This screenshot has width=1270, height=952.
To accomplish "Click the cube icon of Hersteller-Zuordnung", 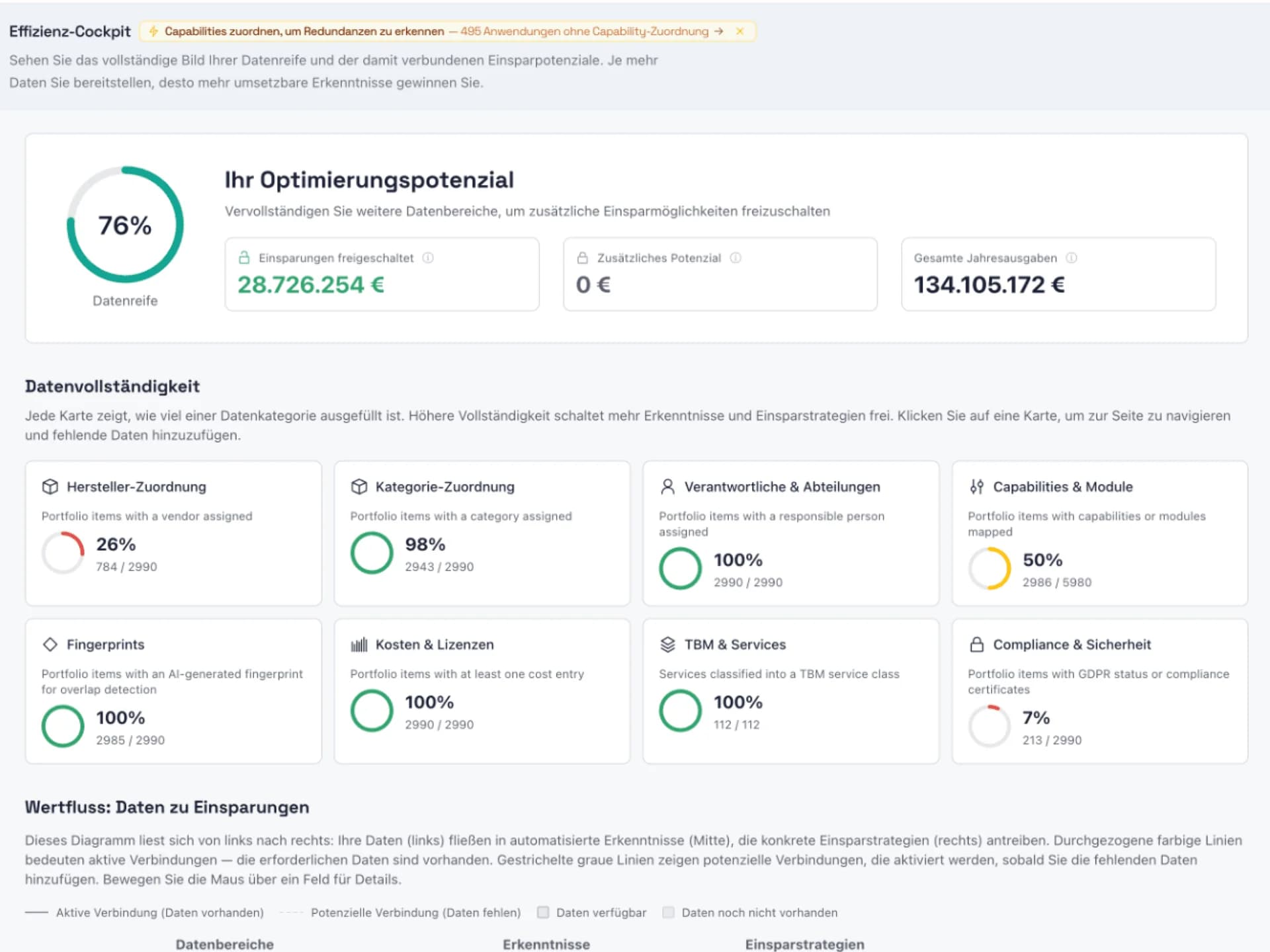I will click(x=50, y=487).
